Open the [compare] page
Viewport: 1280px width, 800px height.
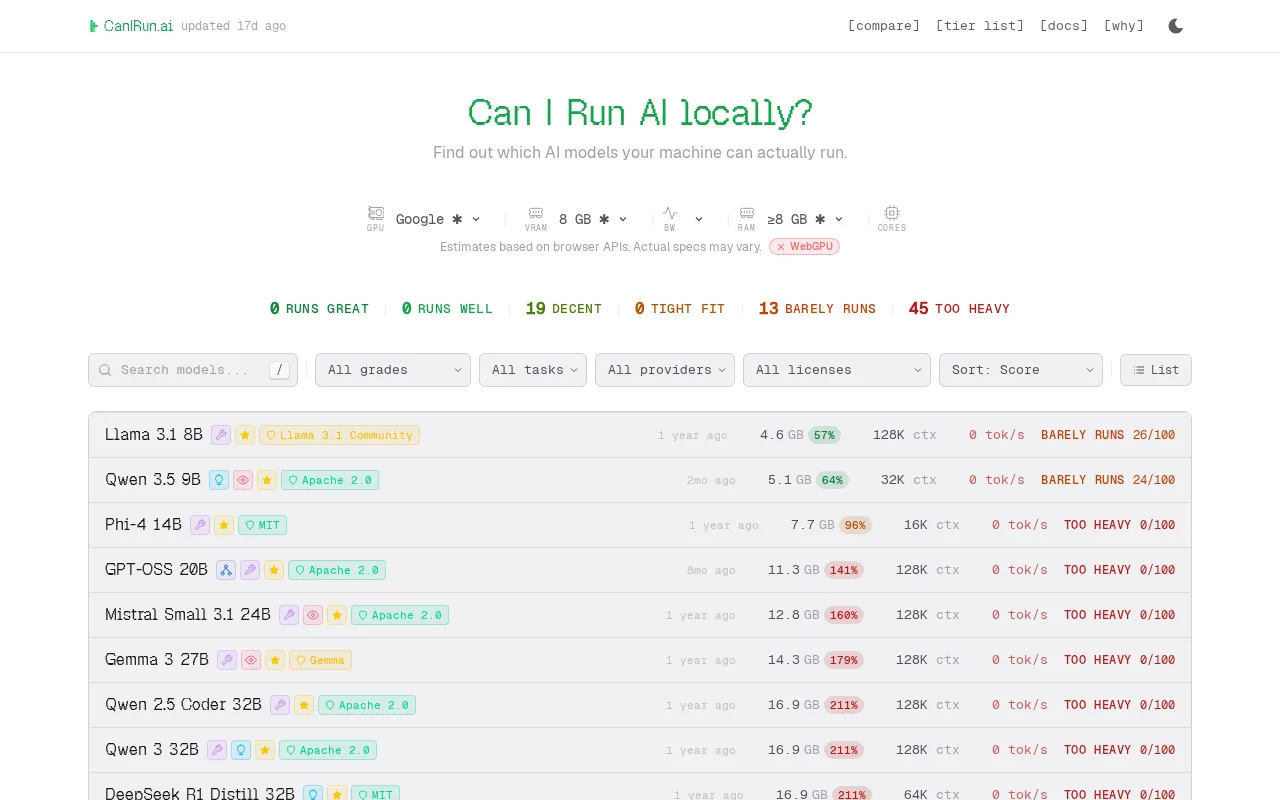point(884,26)
